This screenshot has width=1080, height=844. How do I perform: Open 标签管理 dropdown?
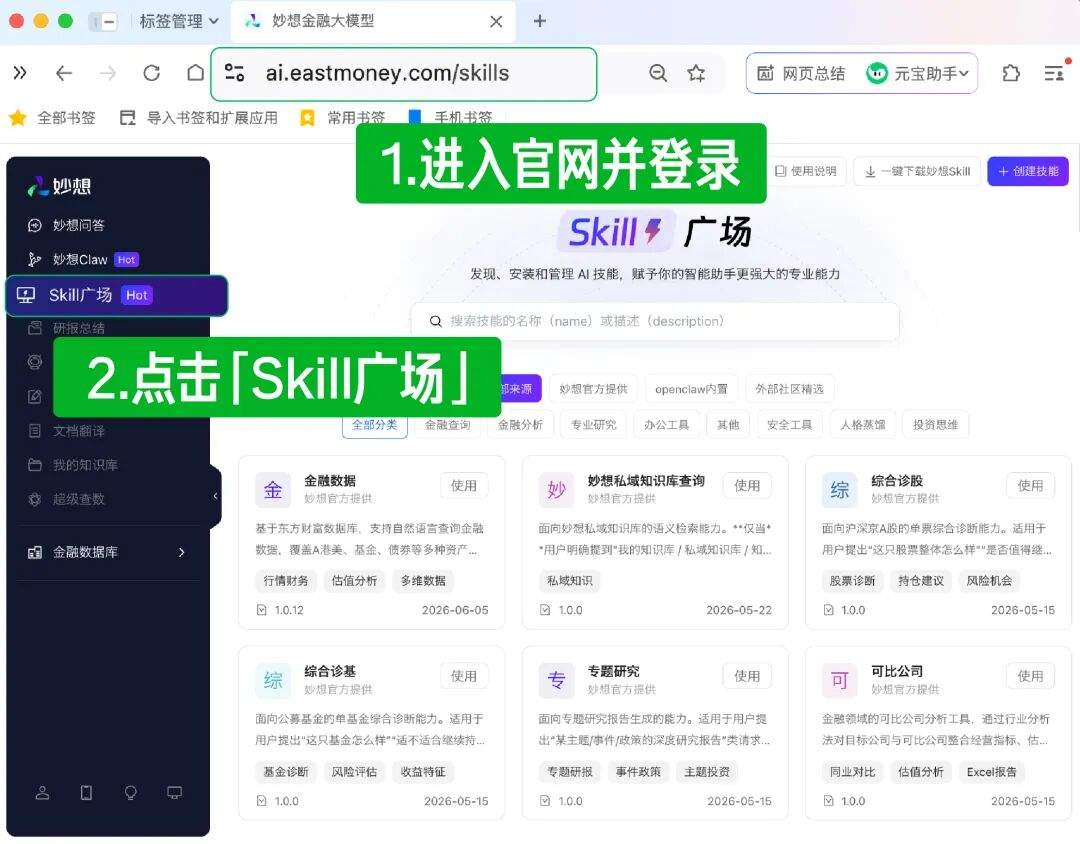[179, 21]
